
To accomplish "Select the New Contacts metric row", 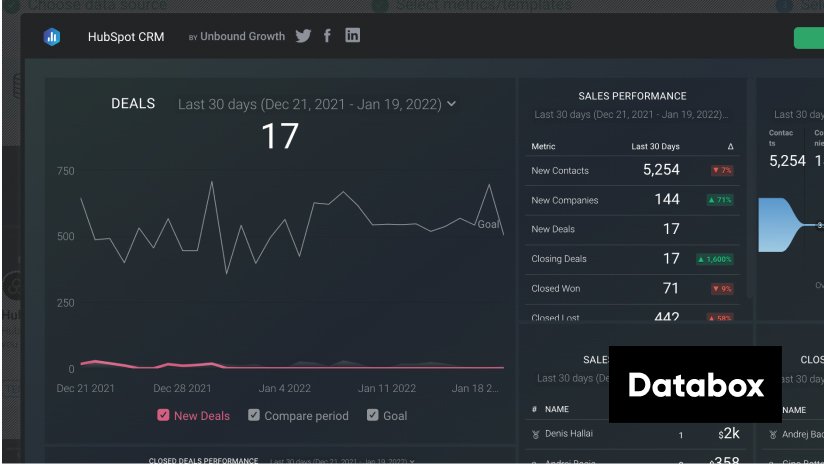I will pos(632,170).
